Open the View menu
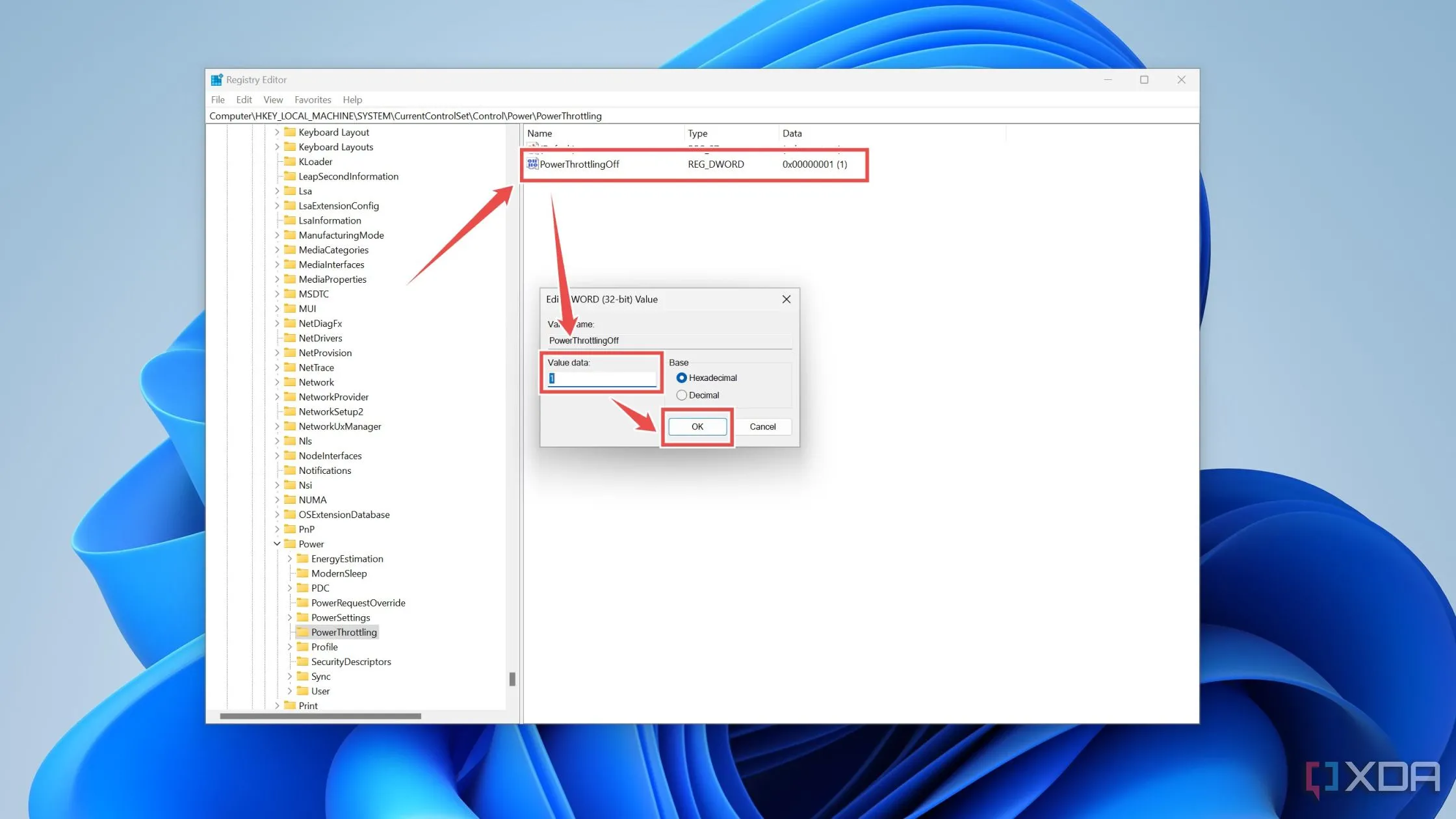Image resolution: width=1456 pixels, height=819 pixels. [x=273, y=99]
